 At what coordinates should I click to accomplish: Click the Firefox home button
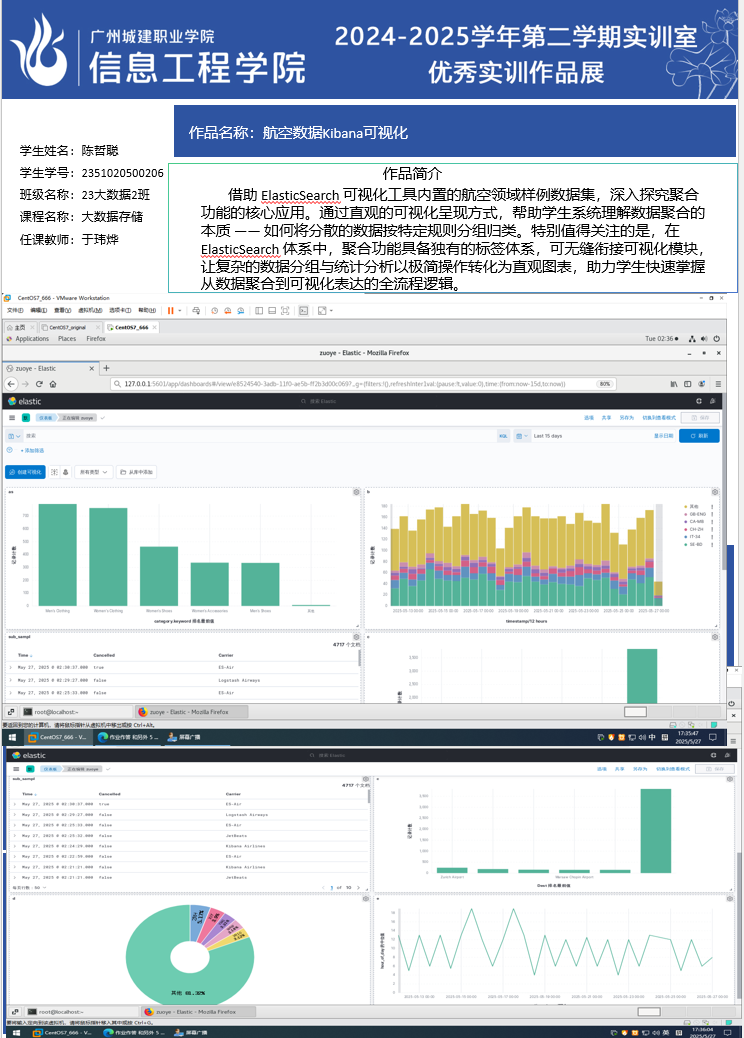[x=53, y=384]
